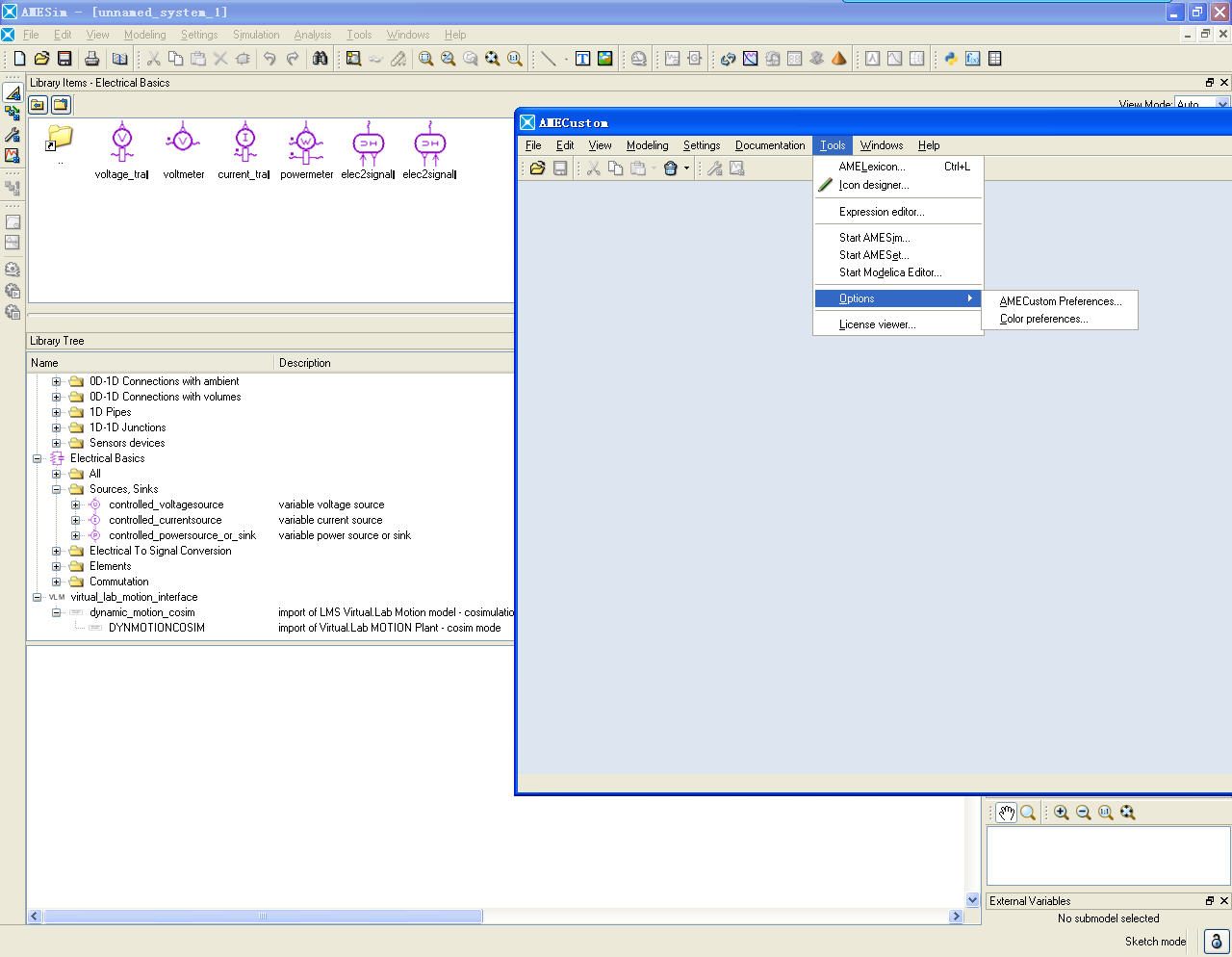Viewport: 1232px width, 957px height.
Task: Collapse the Sources, Sinks folder
Action: pyautogui.click(x=56, y=489)
